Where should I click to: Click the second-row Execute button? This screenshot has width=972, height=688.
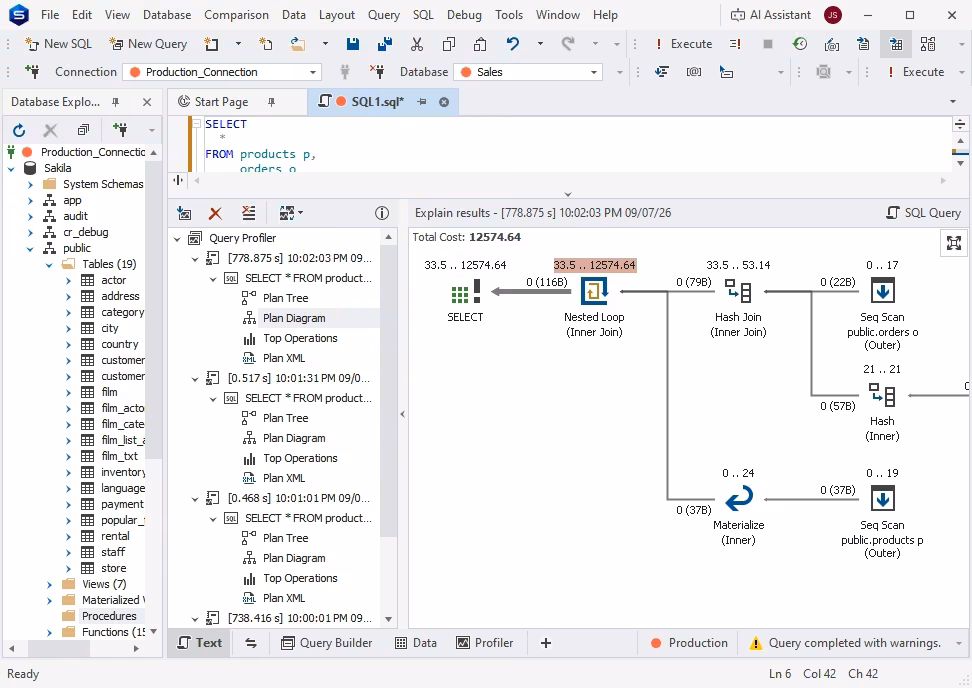click(916, 72)
